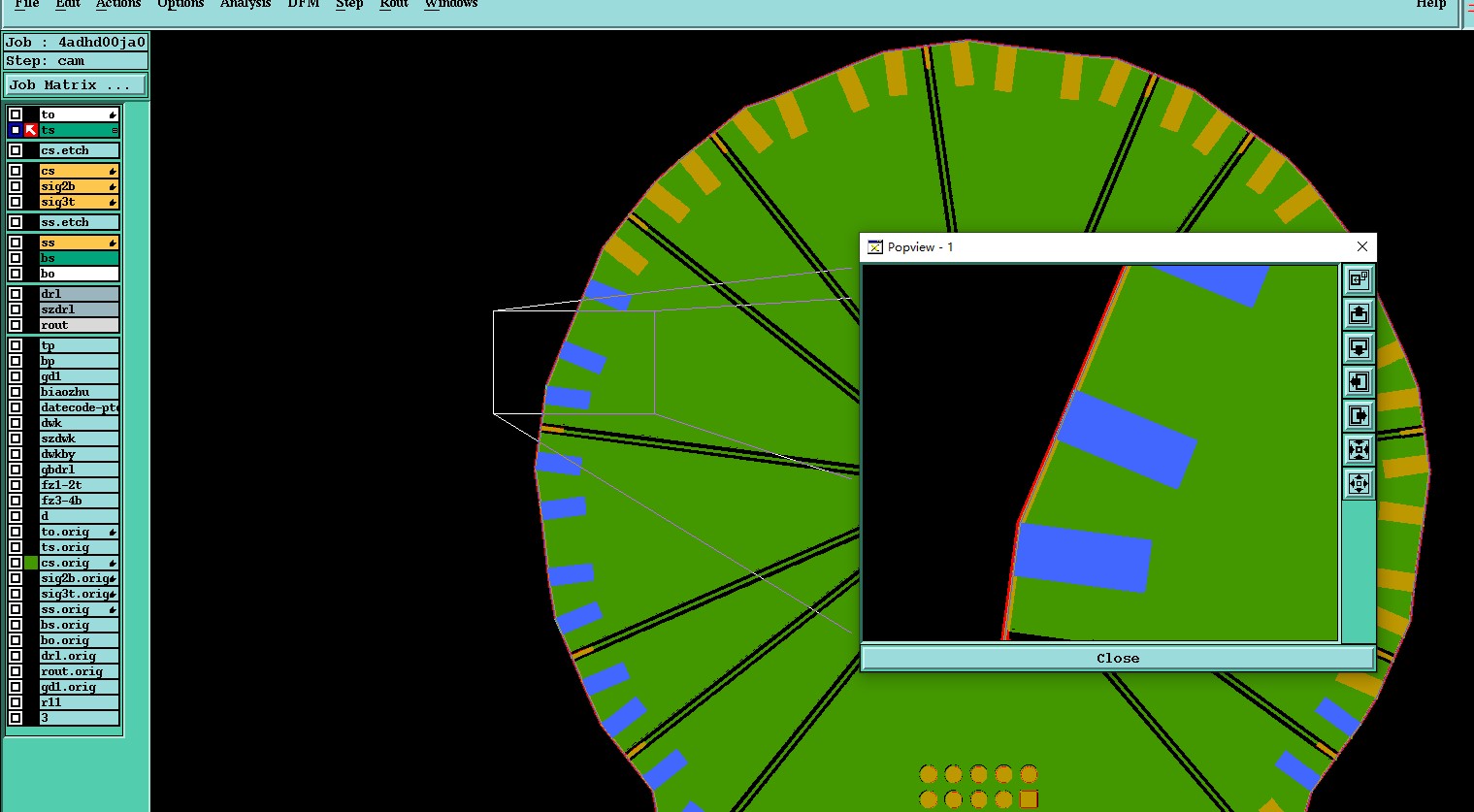
Task: Toggle the rout layer checkbox
Action: (x=16, y=325)
